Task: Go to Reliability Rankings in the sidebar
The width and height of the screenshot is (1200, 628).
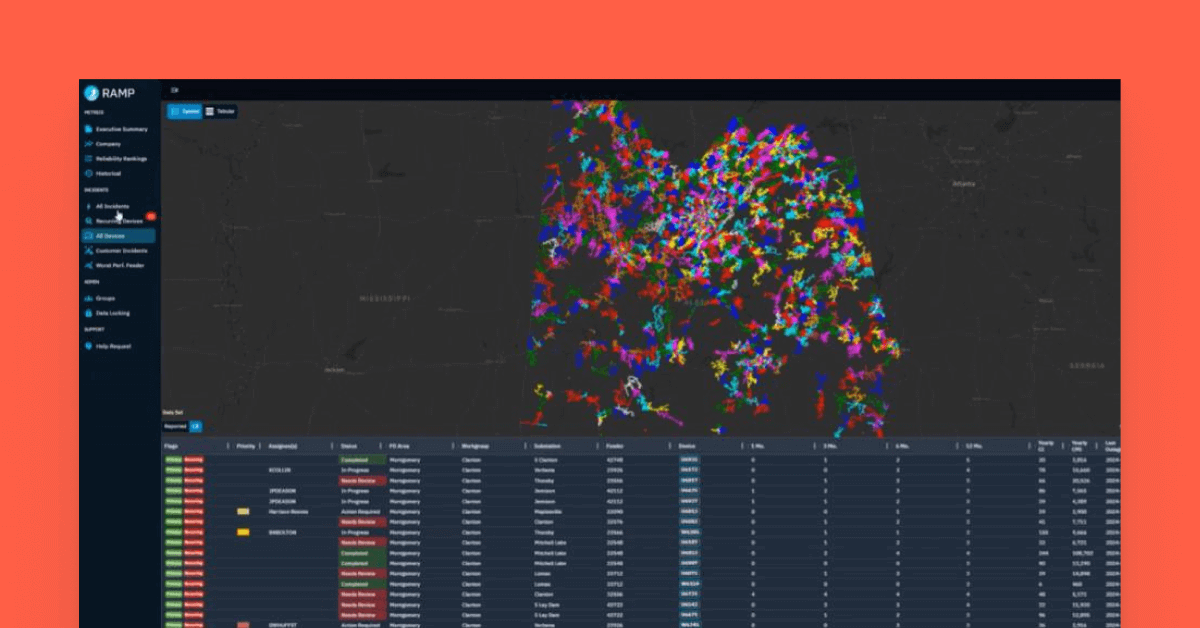Action: tap(121, 159)
